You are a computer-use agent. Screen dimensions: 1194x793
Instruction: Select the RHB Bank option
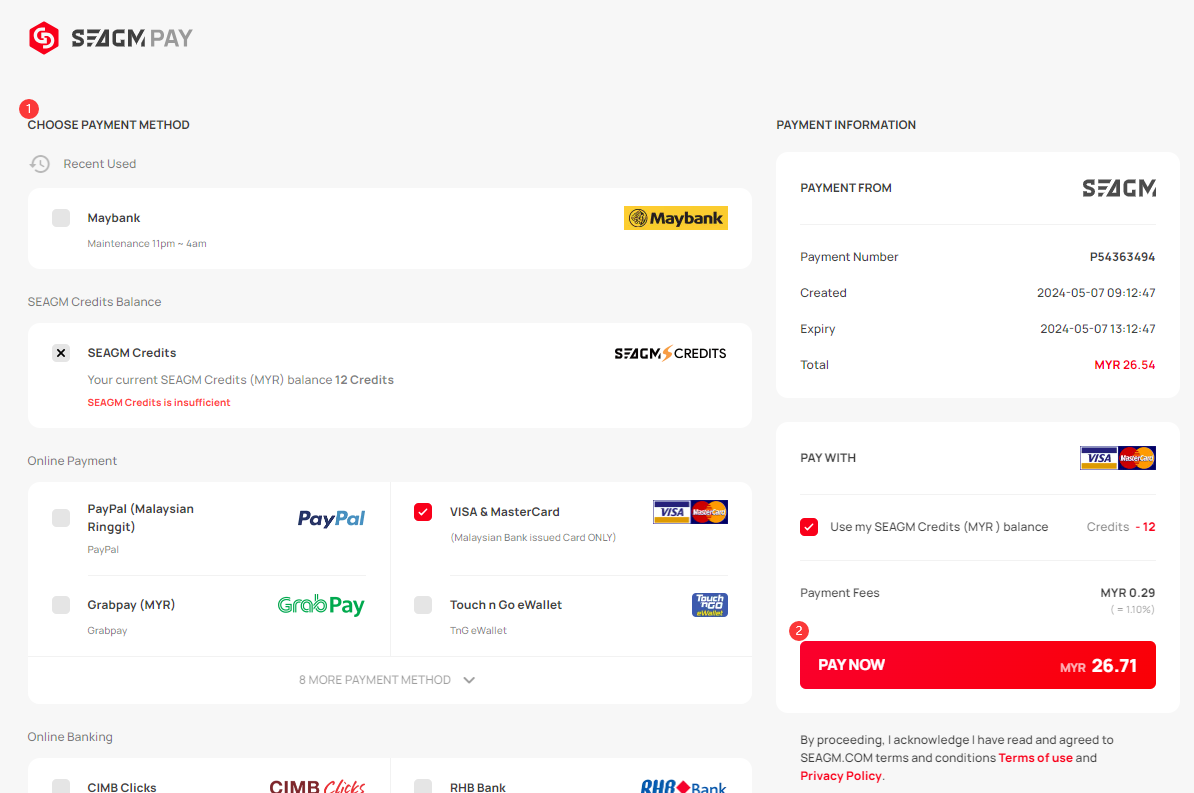[423, 786]
